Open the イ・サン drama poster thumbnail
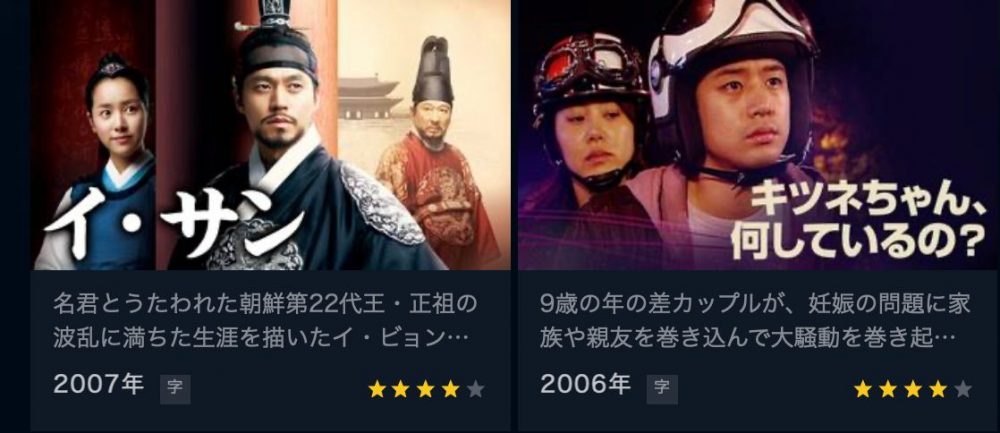 tap(271, 135)
